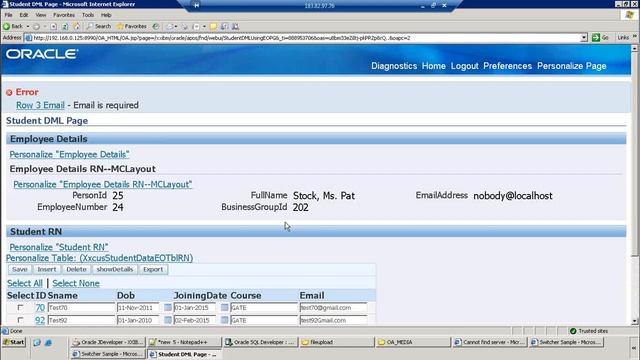Click the yellow Discuss folder toolbar icon
This screenshot has height=360, width=640.
213,27
